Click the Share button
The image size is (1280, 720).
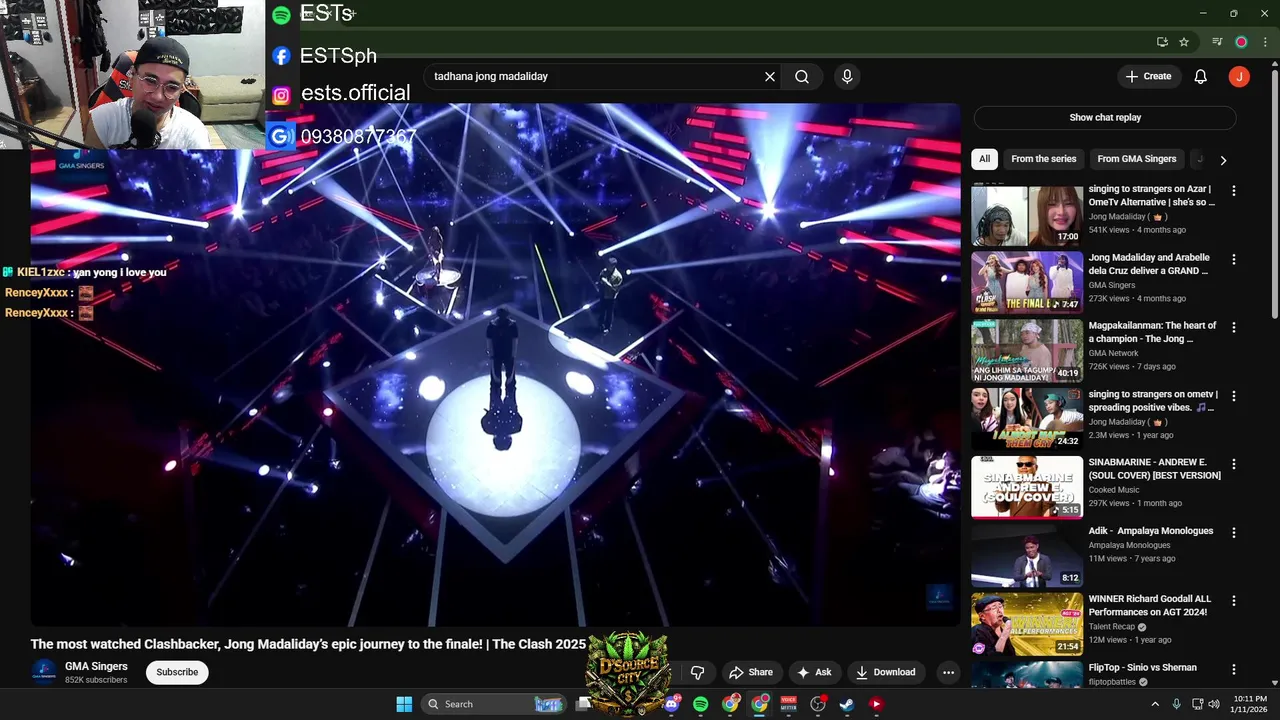coord(751,672)
